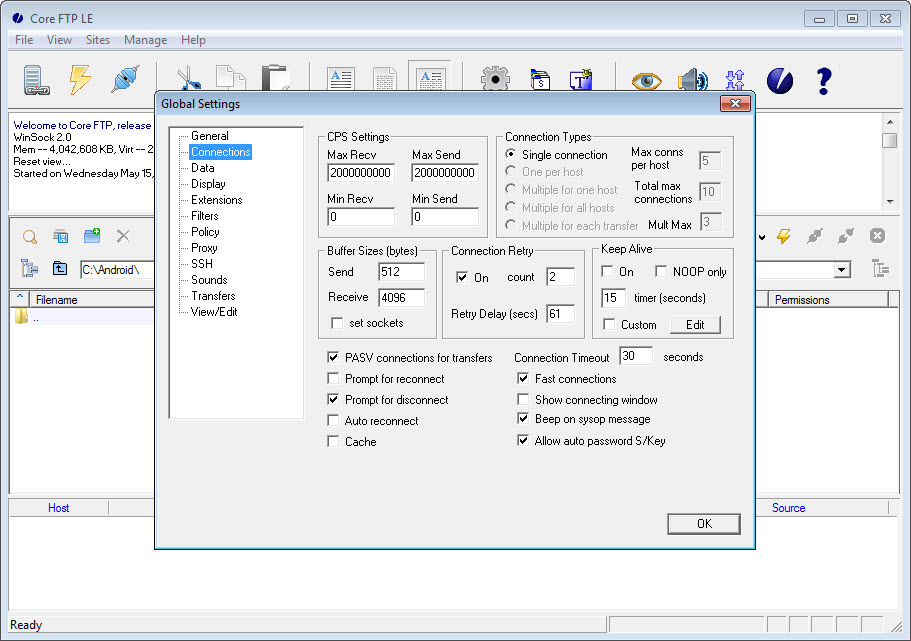Click the schedule icon with dollar sign
The image size is (911, 641).
(540, 79)
